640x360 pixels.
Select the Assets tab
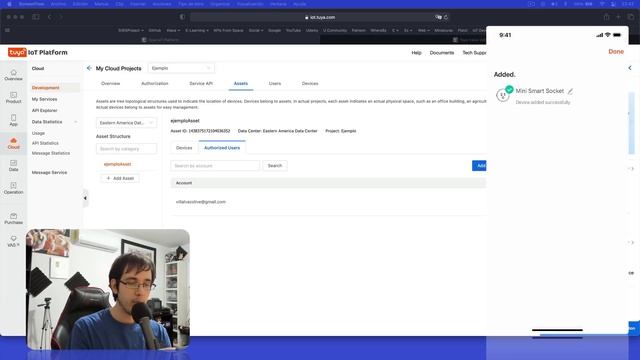click(241, 83)
